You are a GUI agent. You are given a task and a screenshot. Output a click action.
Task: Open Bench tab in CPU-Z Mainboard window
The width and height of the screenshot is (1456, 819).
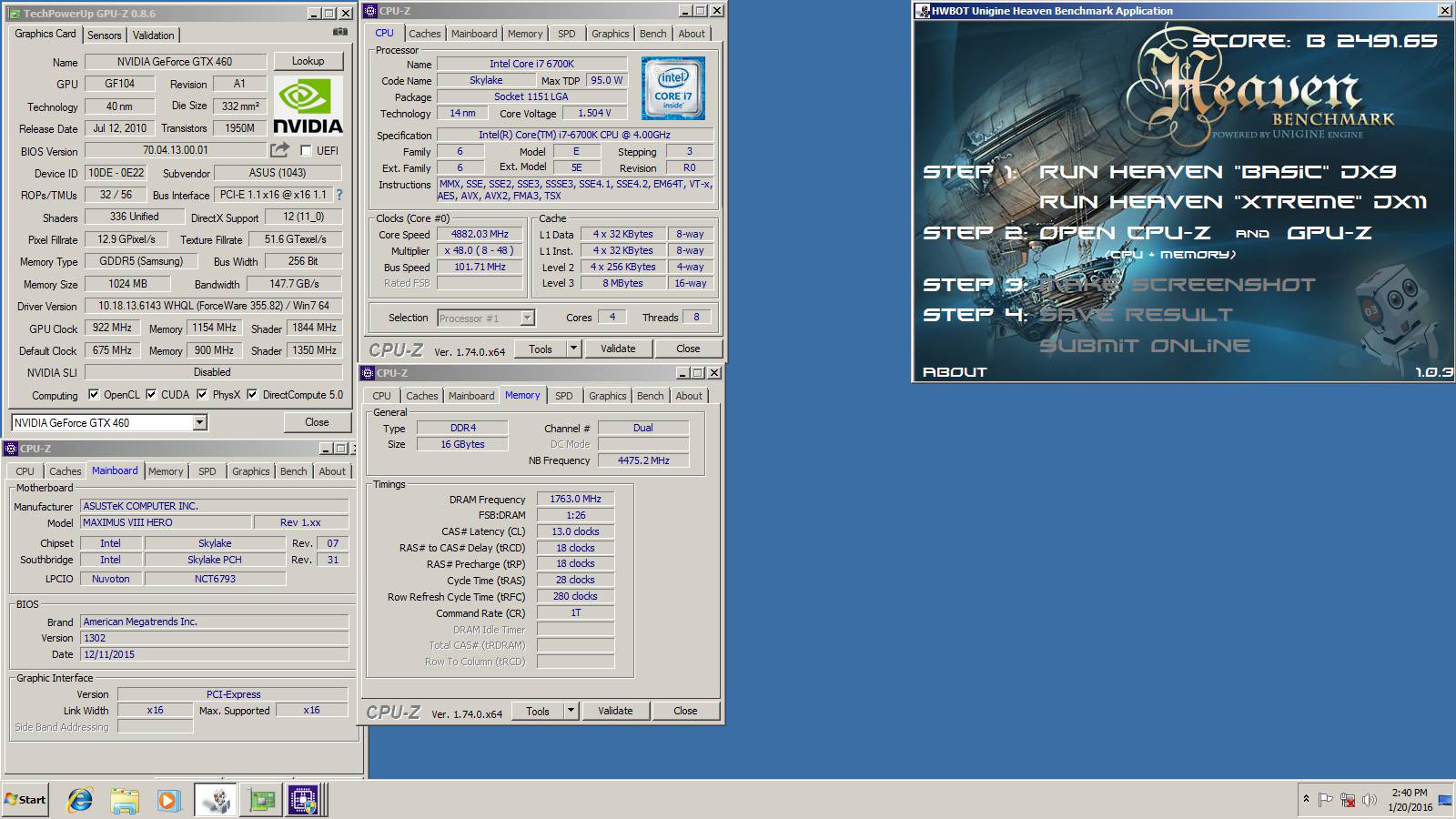[293, 471]
